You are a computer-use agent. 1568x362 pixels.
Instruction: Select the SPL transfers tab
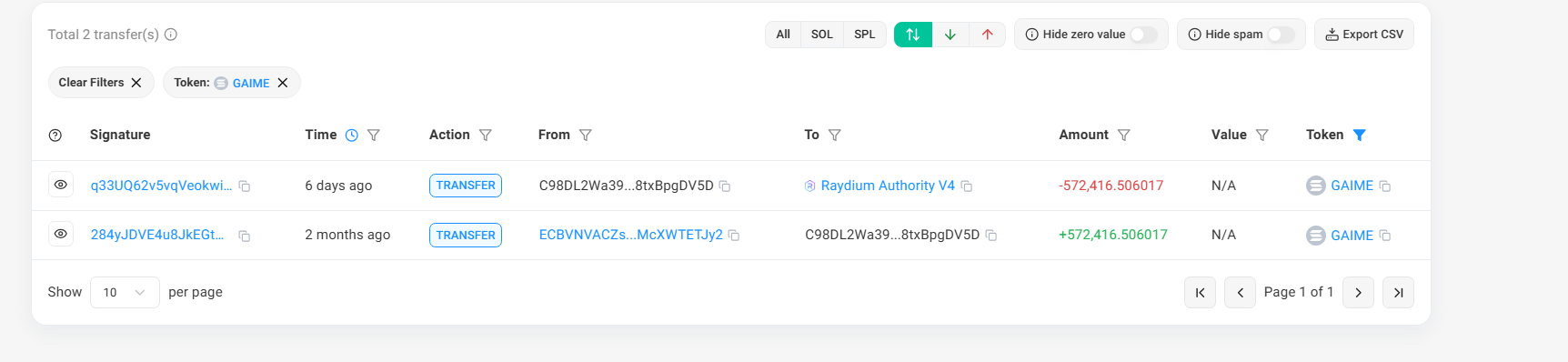[865, 35]
